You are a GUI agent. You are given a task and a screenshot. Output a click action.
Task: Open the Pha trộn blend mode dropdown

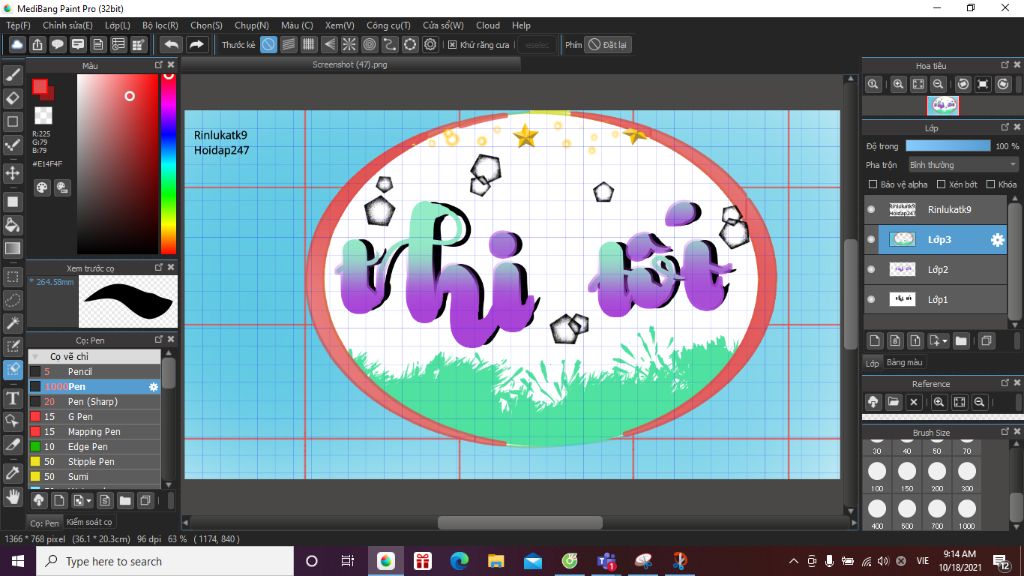point(962,165)
